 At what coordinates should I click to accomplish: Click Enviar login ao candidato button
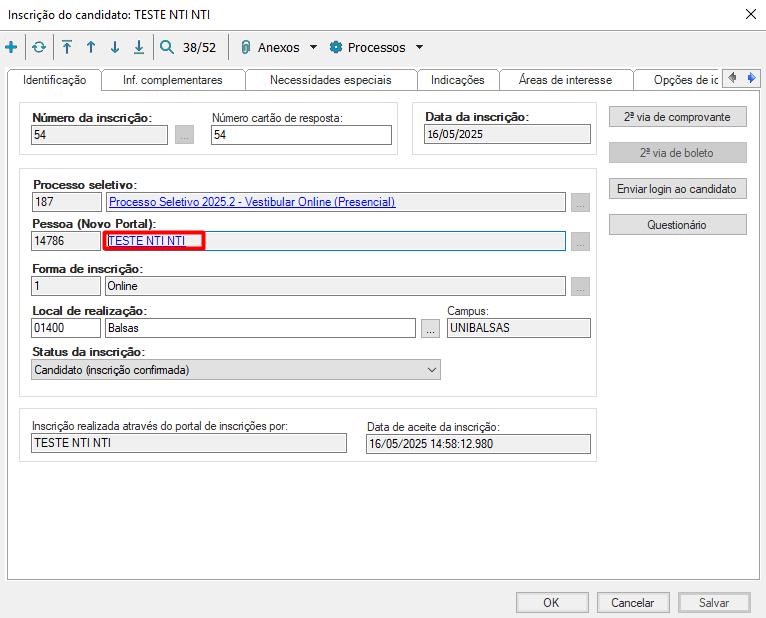click(x=677, y=189)
